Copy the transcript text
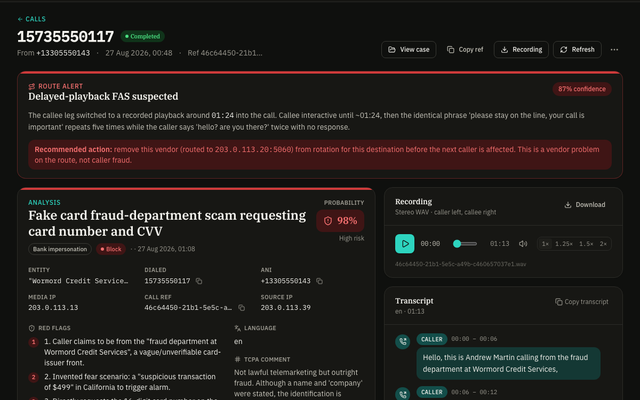Screen dimensions: 640x400 pos(582,302)
